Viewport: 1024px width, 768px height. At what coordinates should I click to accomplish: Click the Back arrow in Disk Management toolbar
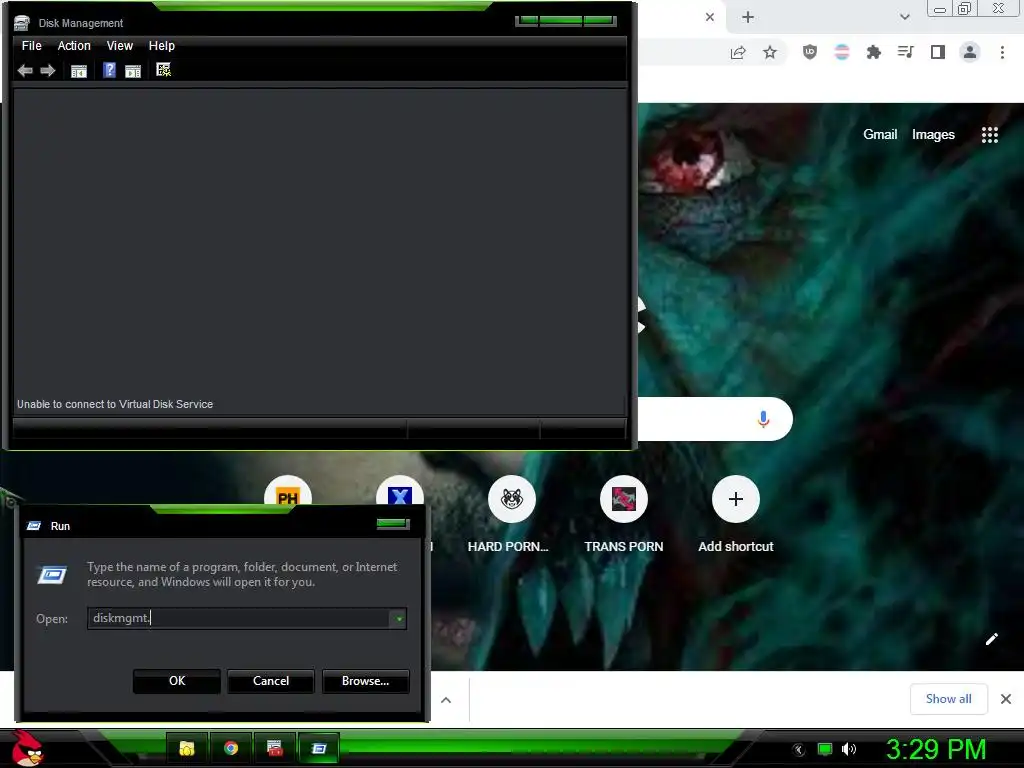(x=25, y=71)
